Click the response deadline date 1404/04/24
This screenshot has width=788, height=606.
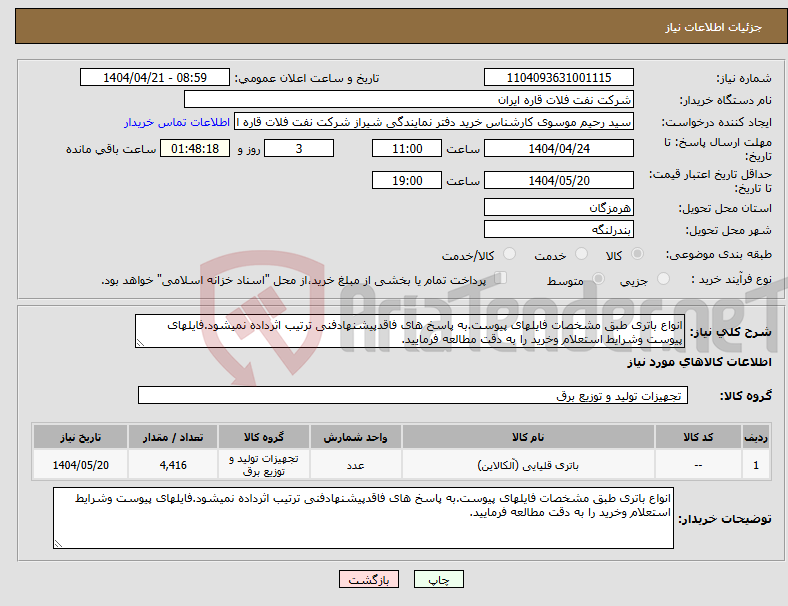click(x=559, y=148)
